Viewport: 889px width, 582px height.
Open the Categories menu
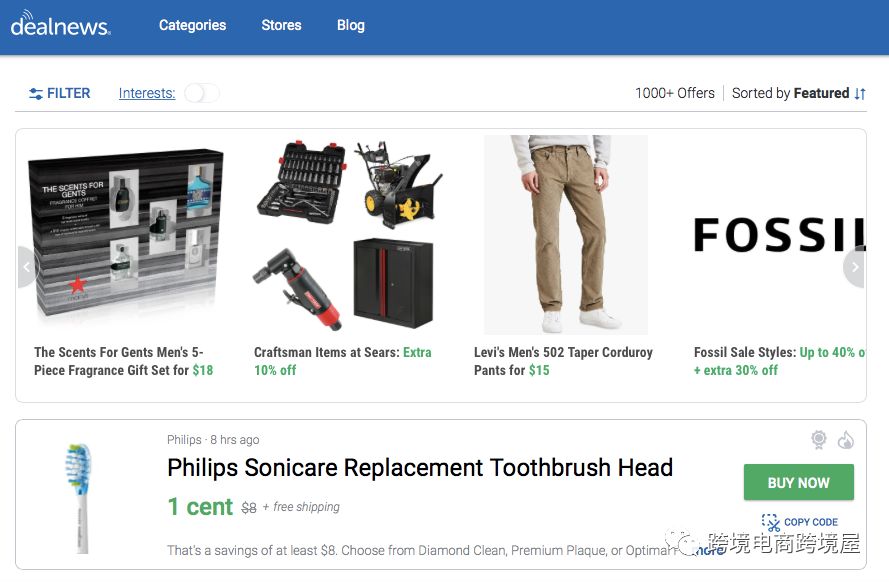[192, 26]
